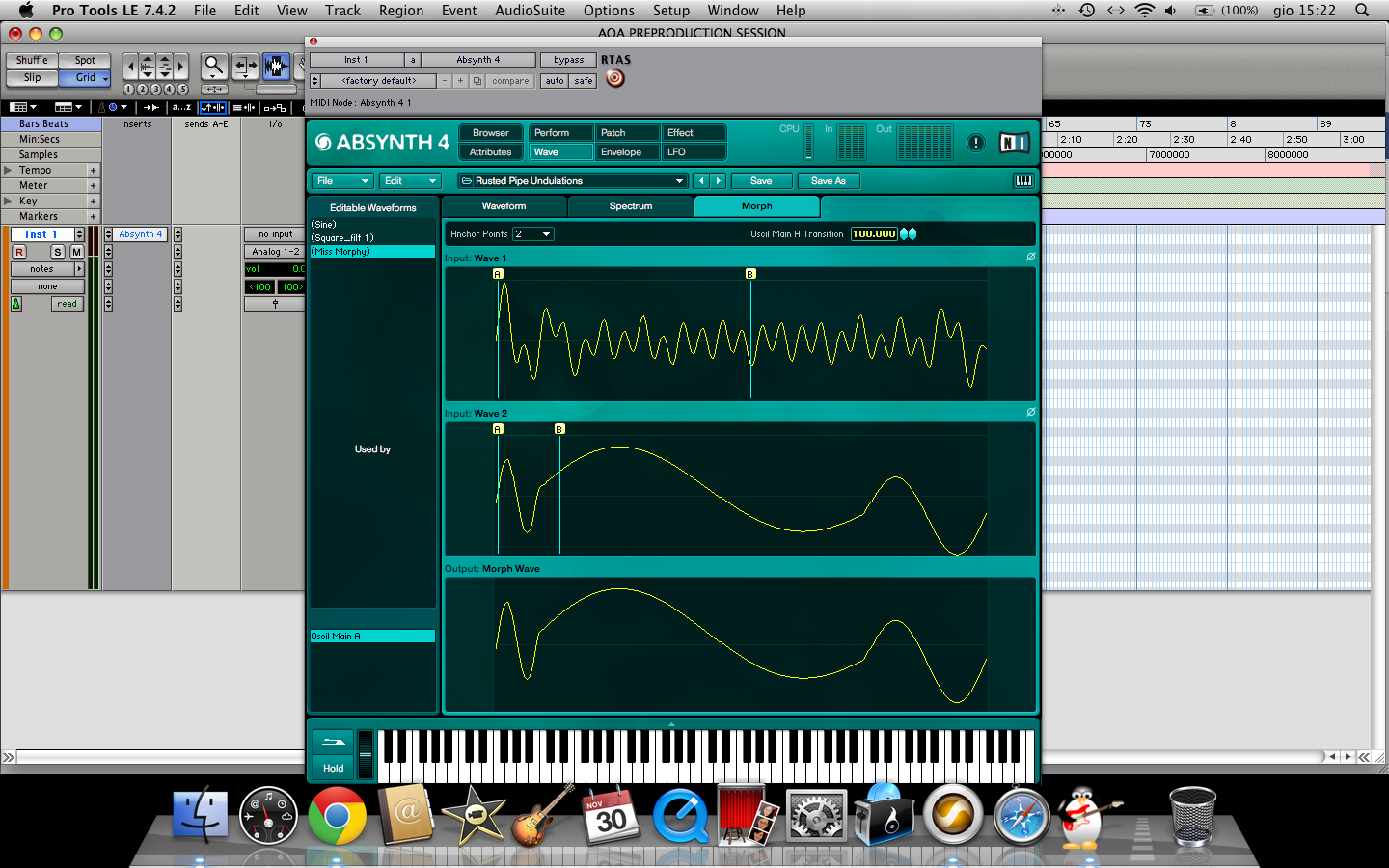Open Finder from the Dock
The height and width of the screenshot is (868, 1389).
(201, 816)
